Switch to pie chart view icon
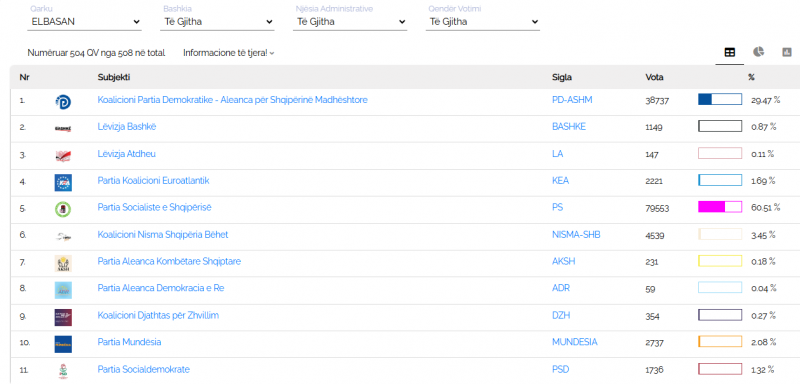This screenshot has width=800, height=384. (759, 52)
